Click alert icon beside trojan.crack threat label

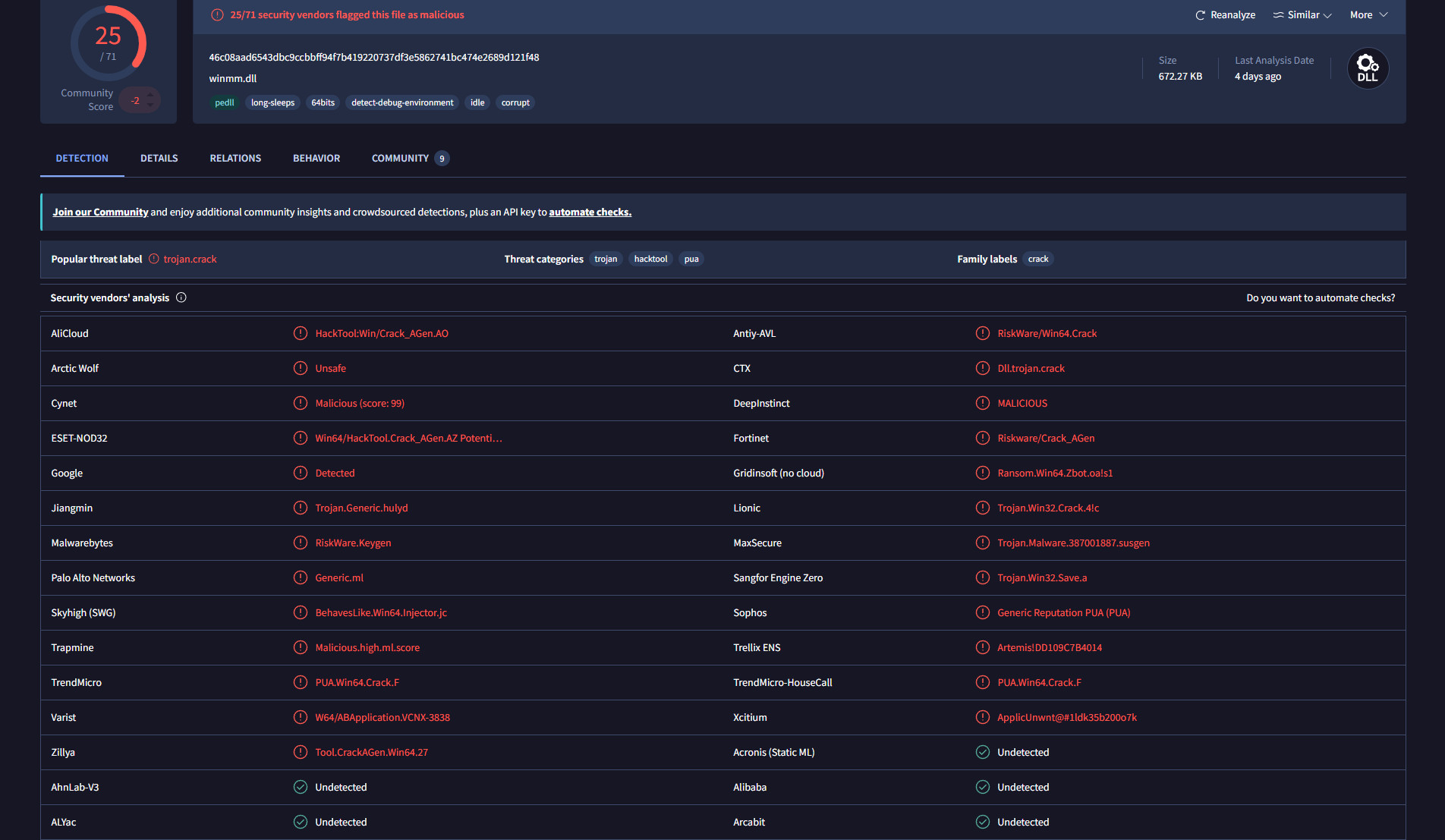coord(154,259)
